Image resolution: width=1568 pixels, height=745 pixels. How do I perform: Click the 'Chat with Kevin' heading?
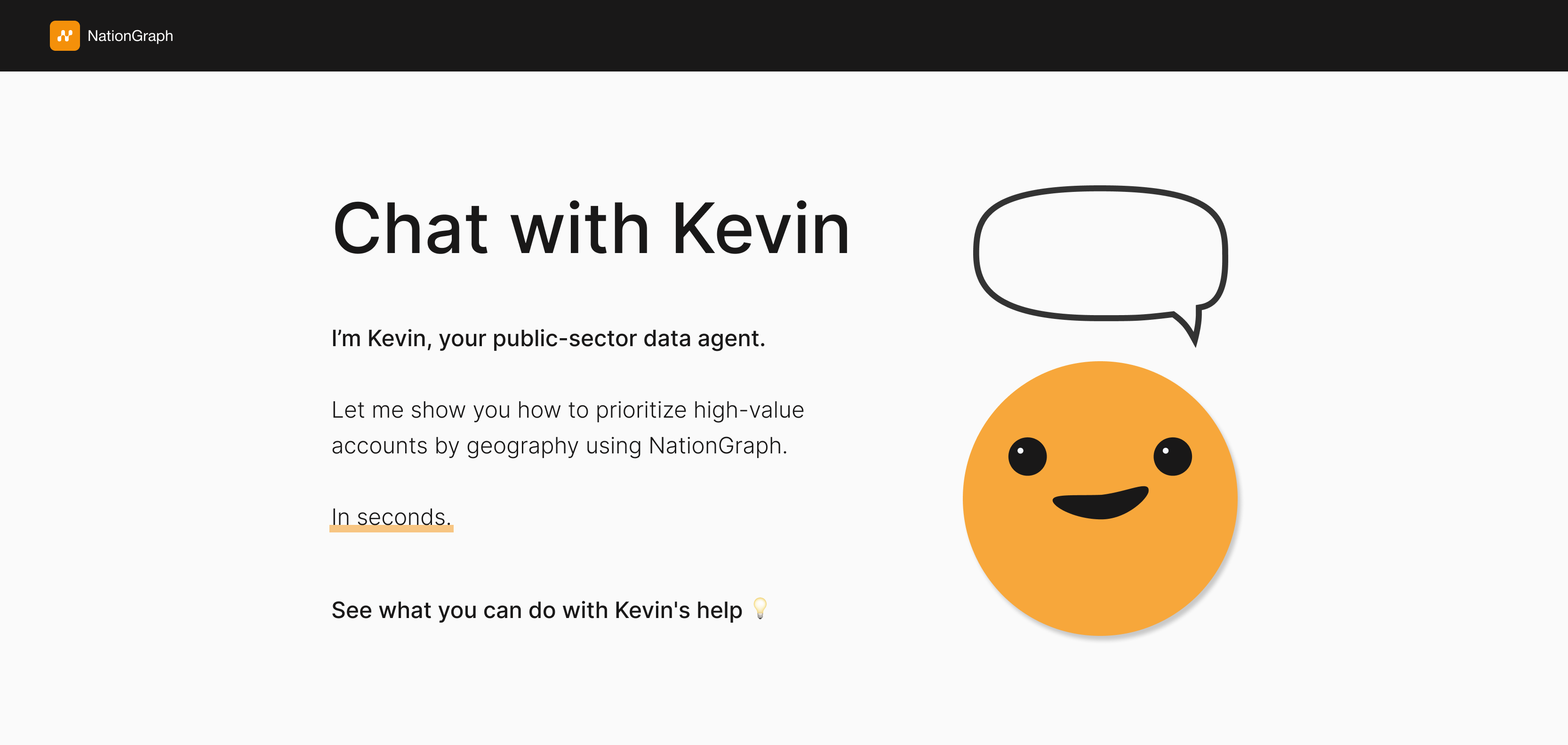click(x=591, y=229)
